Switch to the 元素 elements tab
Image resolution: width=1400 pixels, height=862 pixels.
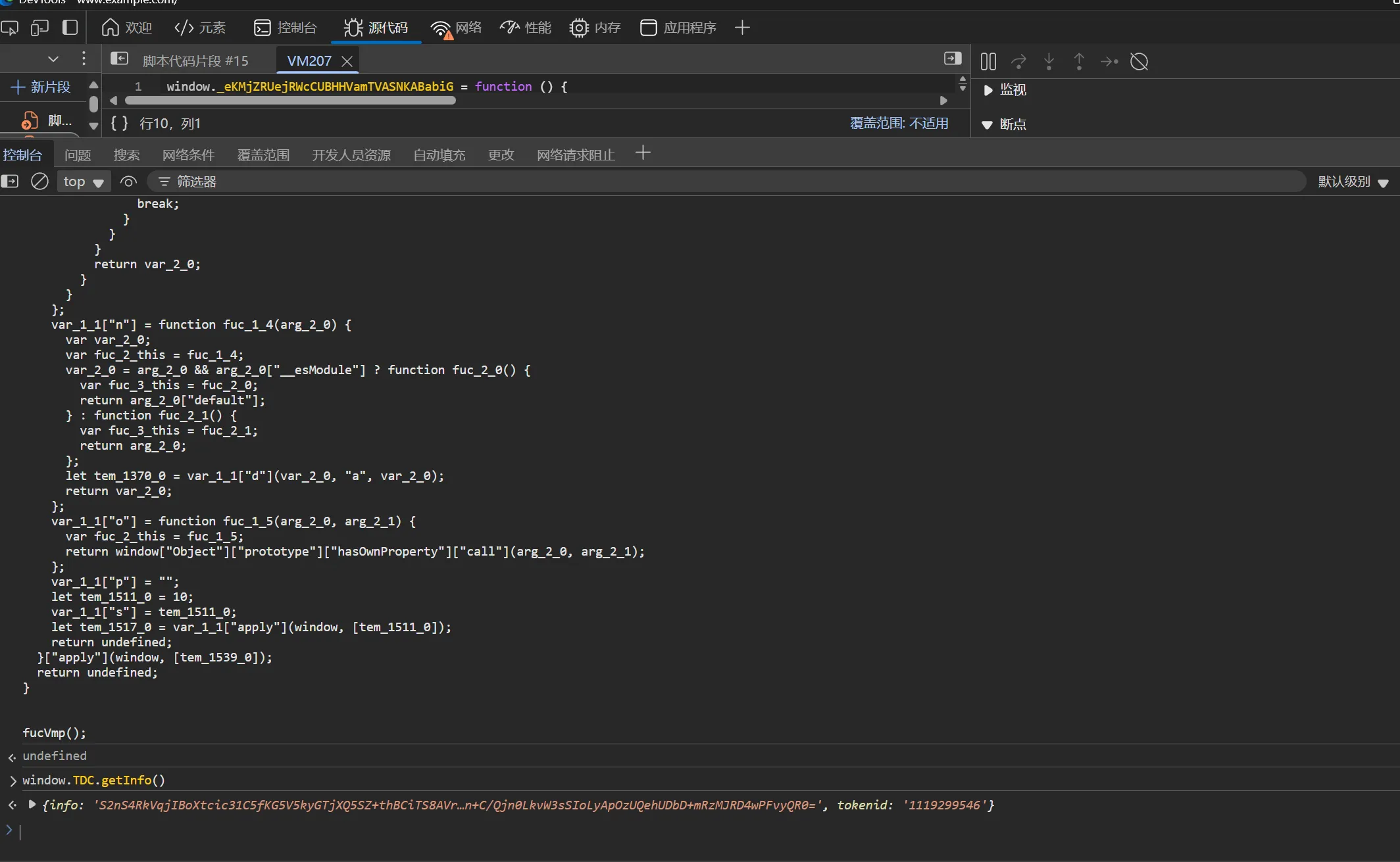tap(200, 28)
